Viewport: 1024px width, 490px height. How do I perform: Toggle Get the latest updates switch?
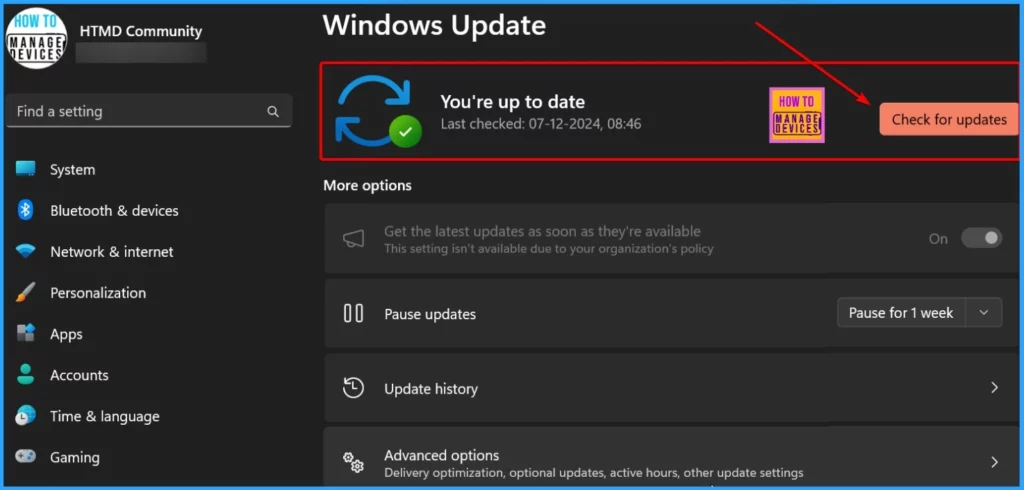(981, 238)
